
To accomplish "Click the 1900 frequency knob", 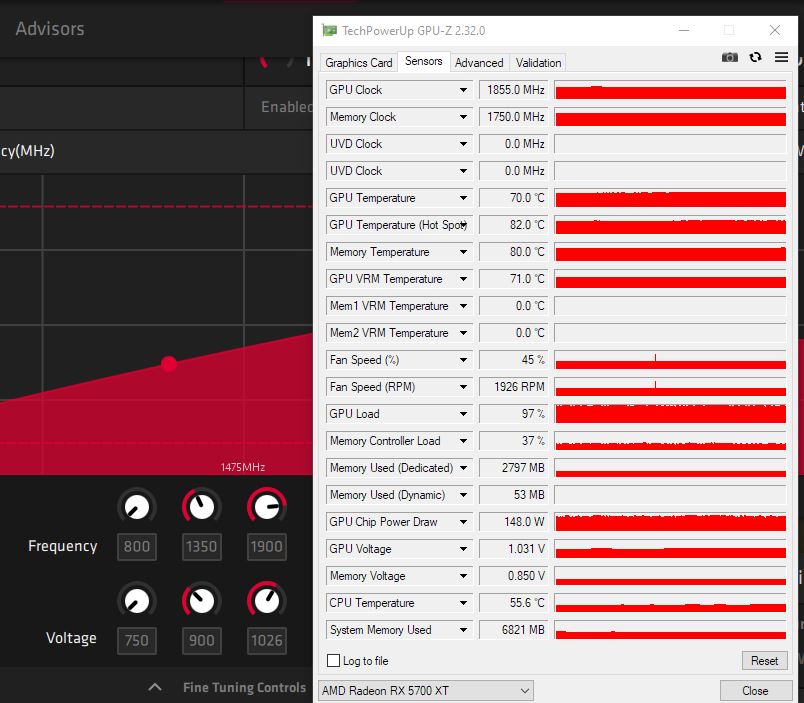I will [x=267, y=507].
